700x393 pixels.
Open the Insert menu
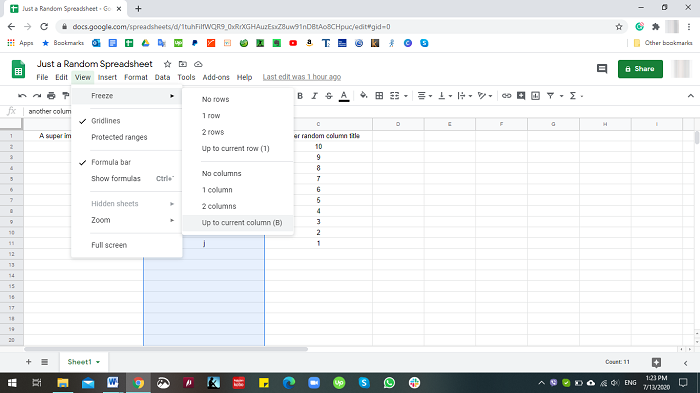107,77
